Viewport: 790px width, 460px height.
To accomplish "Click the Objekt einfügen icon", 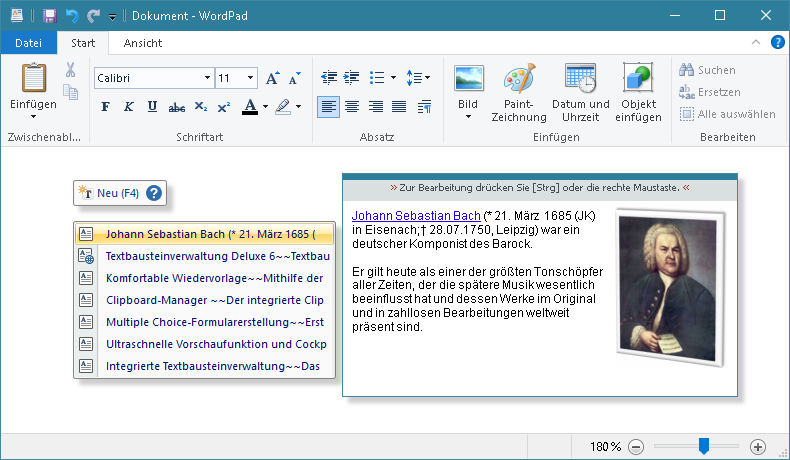I will (x=639, y=79).
